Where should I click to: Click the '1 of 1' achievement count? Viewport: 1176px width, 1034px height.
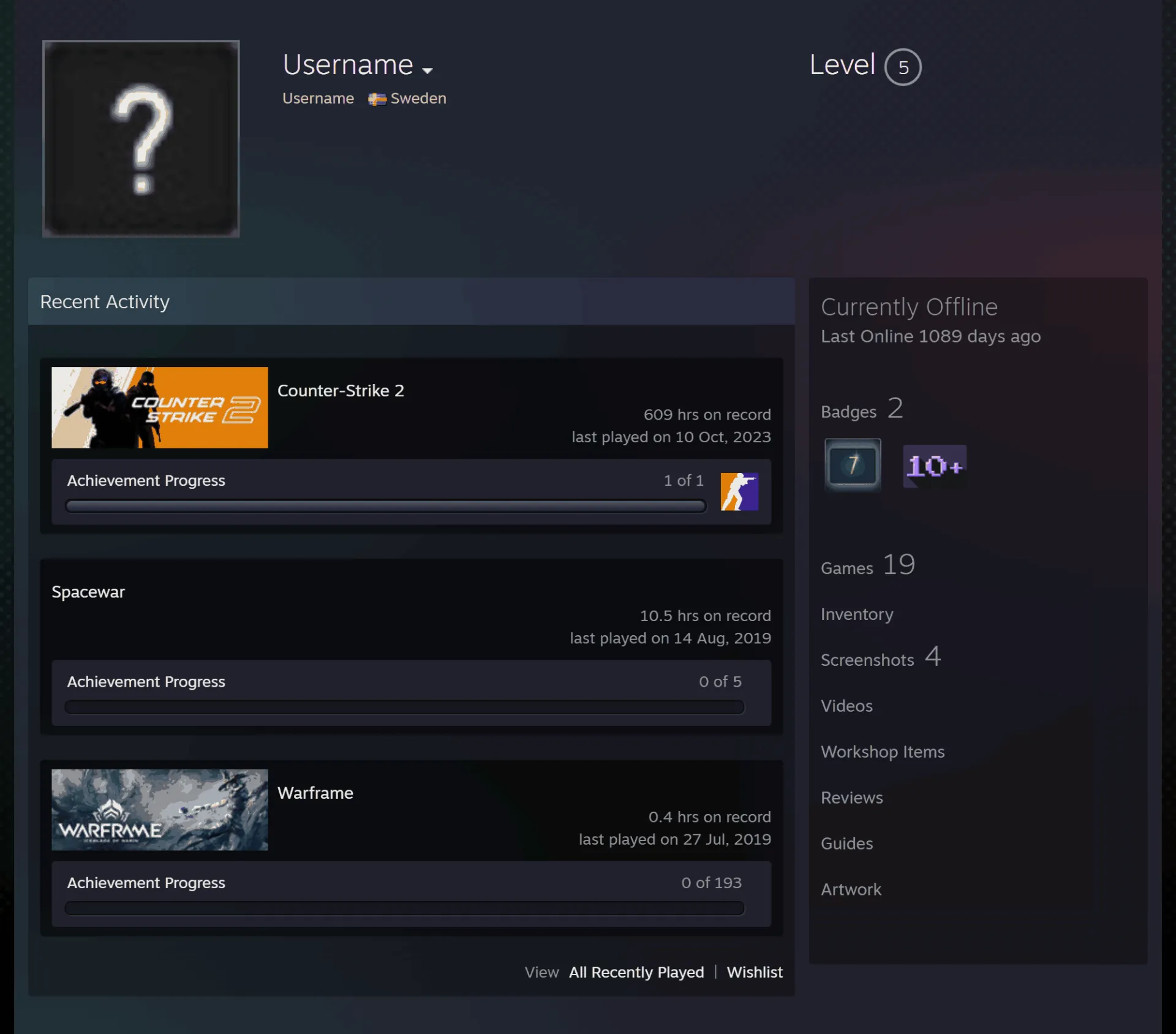pyautogui.click(x=684, y=480)
